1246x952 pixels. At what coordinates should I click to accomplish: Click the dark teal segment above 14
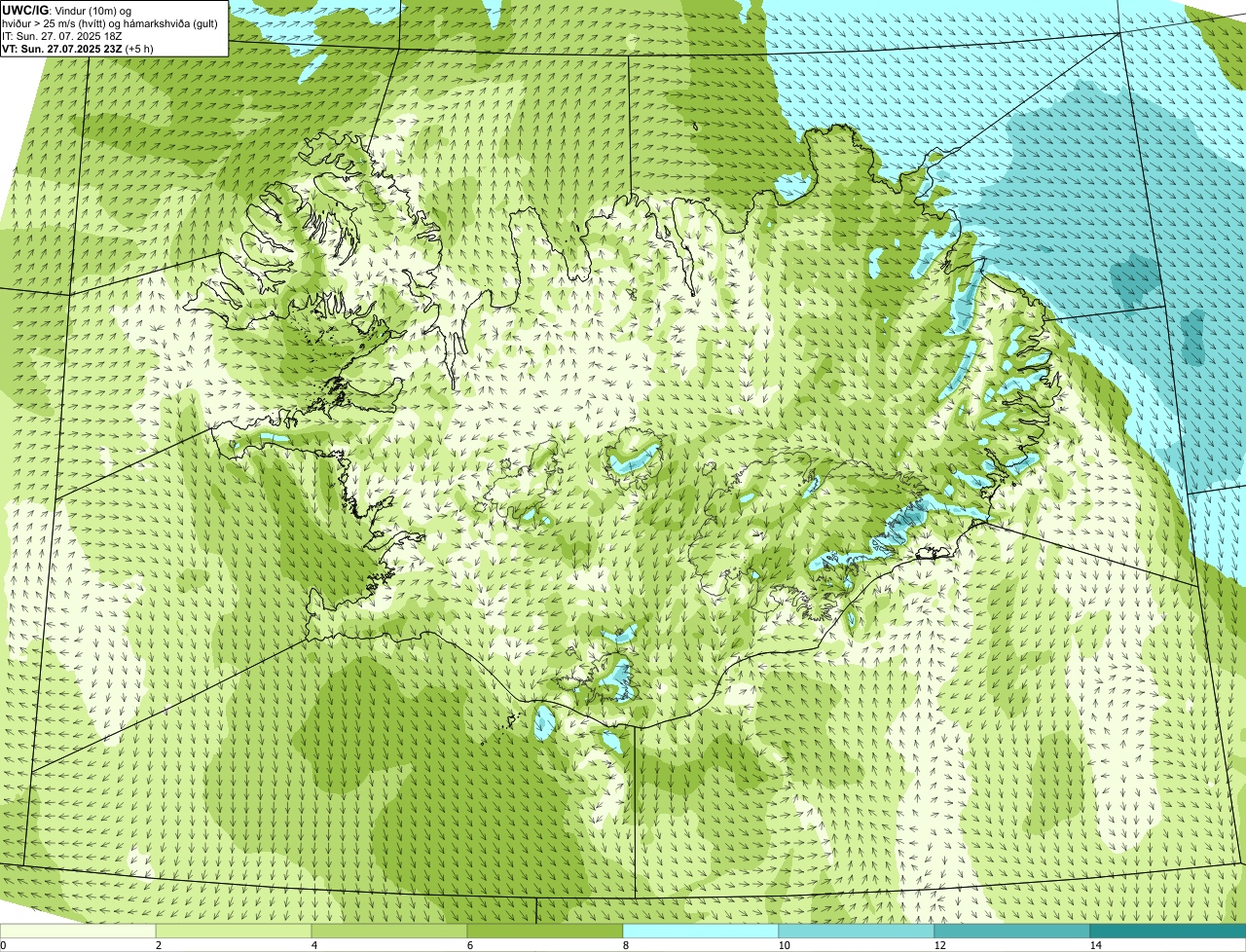point(1168,932)
